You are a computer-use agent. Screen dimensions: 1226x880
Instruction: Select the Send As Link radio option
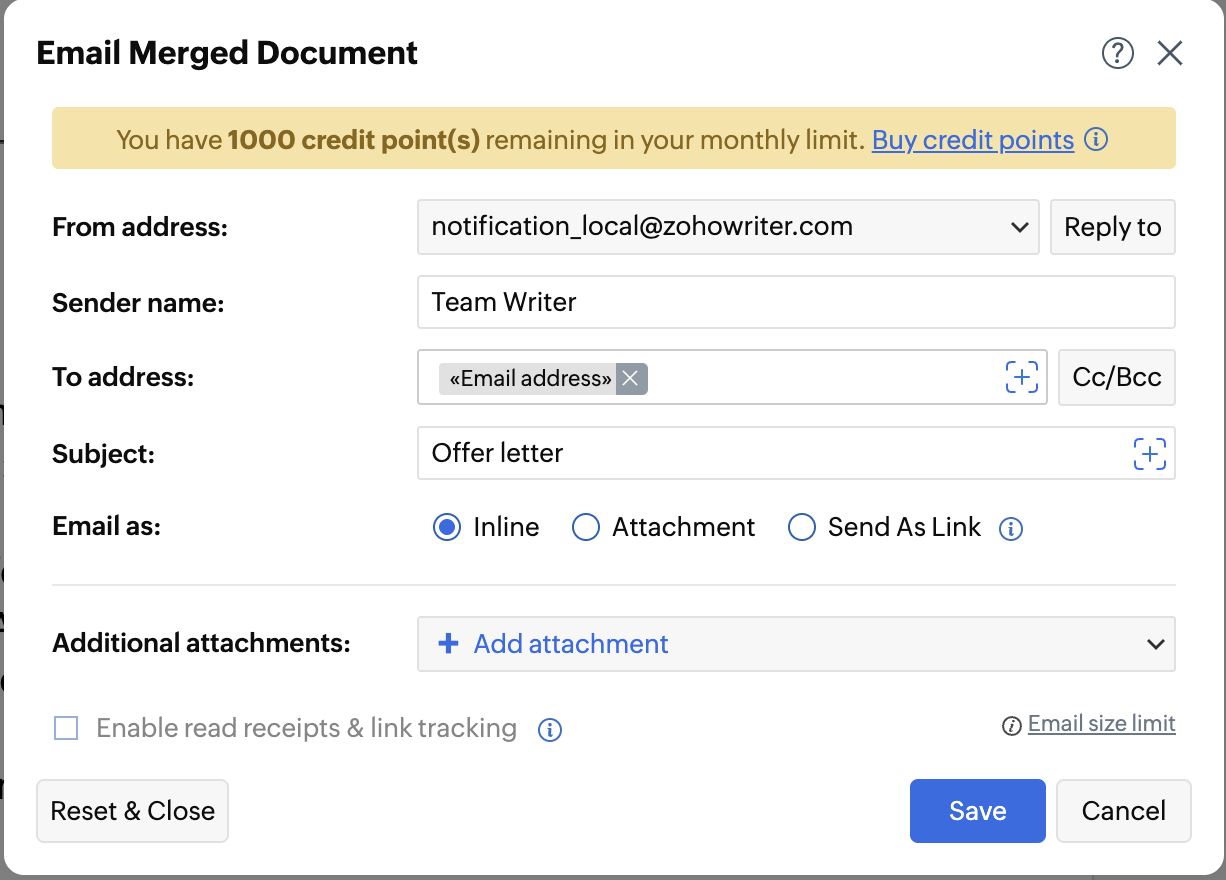click(802, 527)
